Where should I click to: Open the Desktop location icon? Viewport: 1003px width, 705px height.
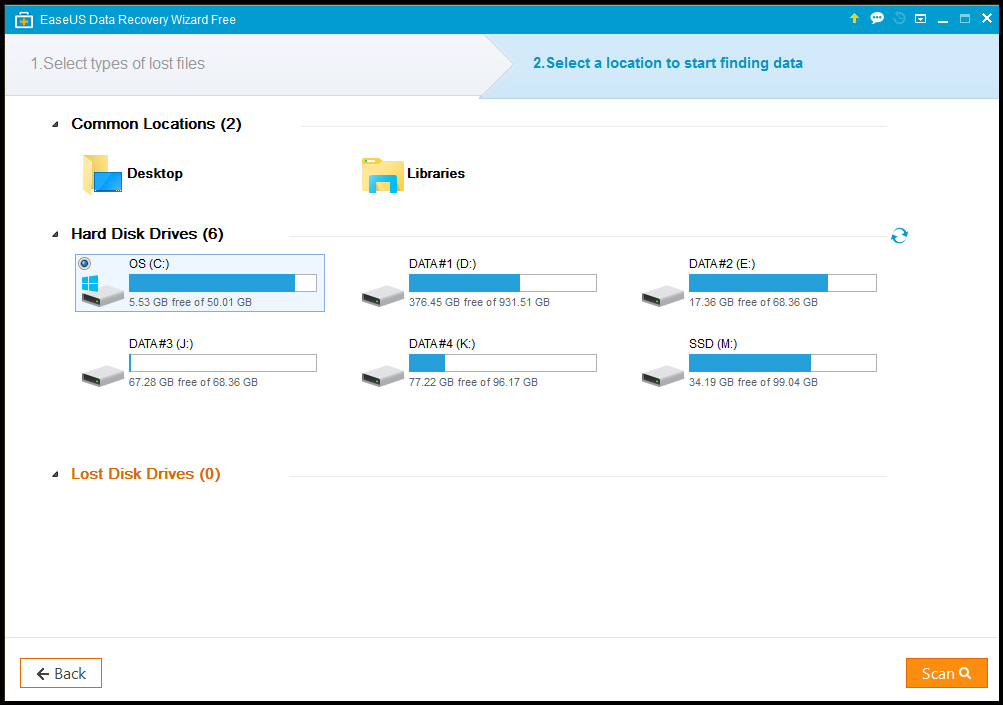[100, 173]
